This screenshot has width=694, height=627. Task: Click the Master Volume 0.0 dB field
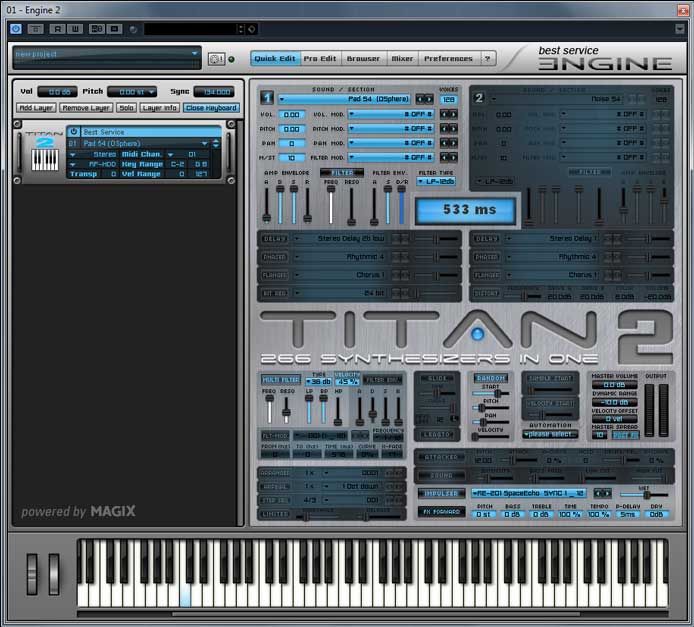click(x=615, y=385)
